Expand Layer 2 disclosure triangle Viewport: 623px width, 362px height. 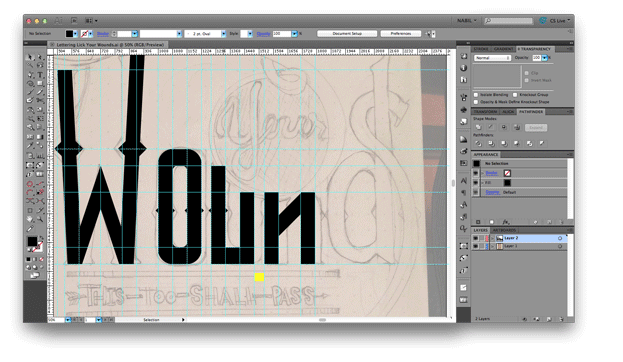click(493, 238)
